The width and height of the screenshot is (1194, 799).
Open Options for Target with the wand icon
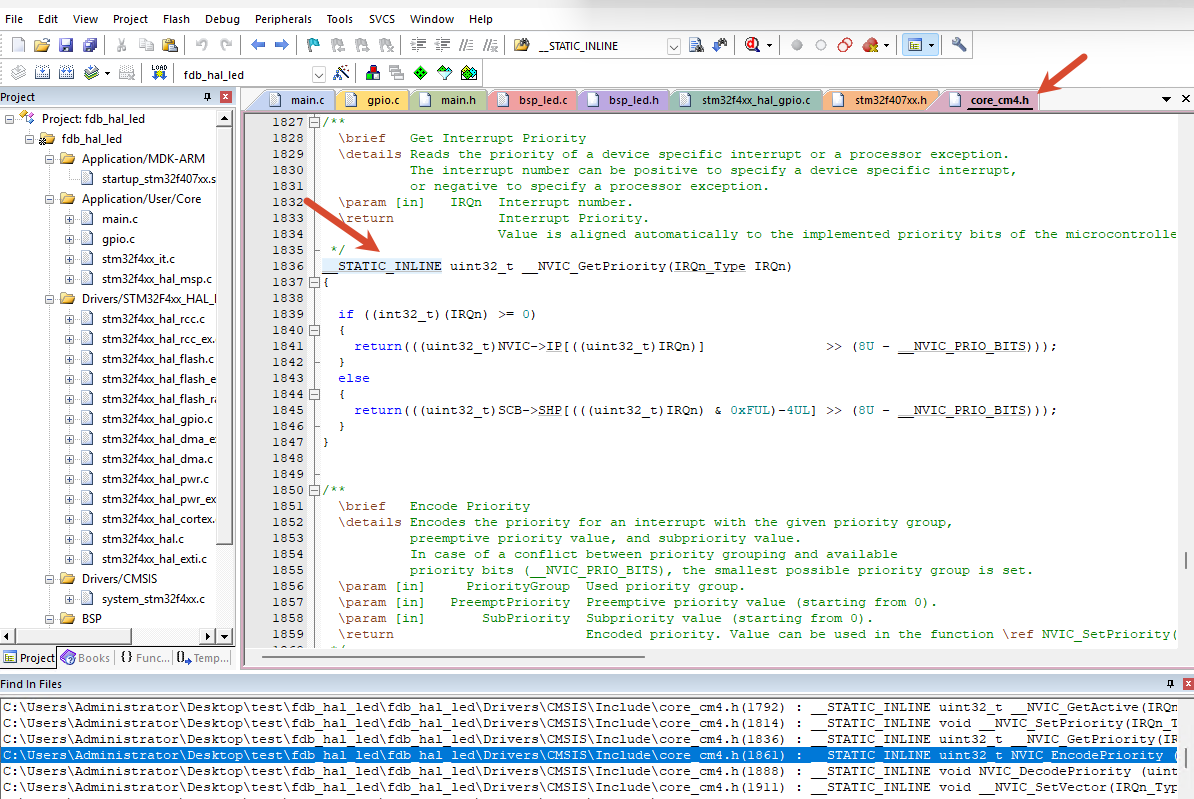pos(341,73)
